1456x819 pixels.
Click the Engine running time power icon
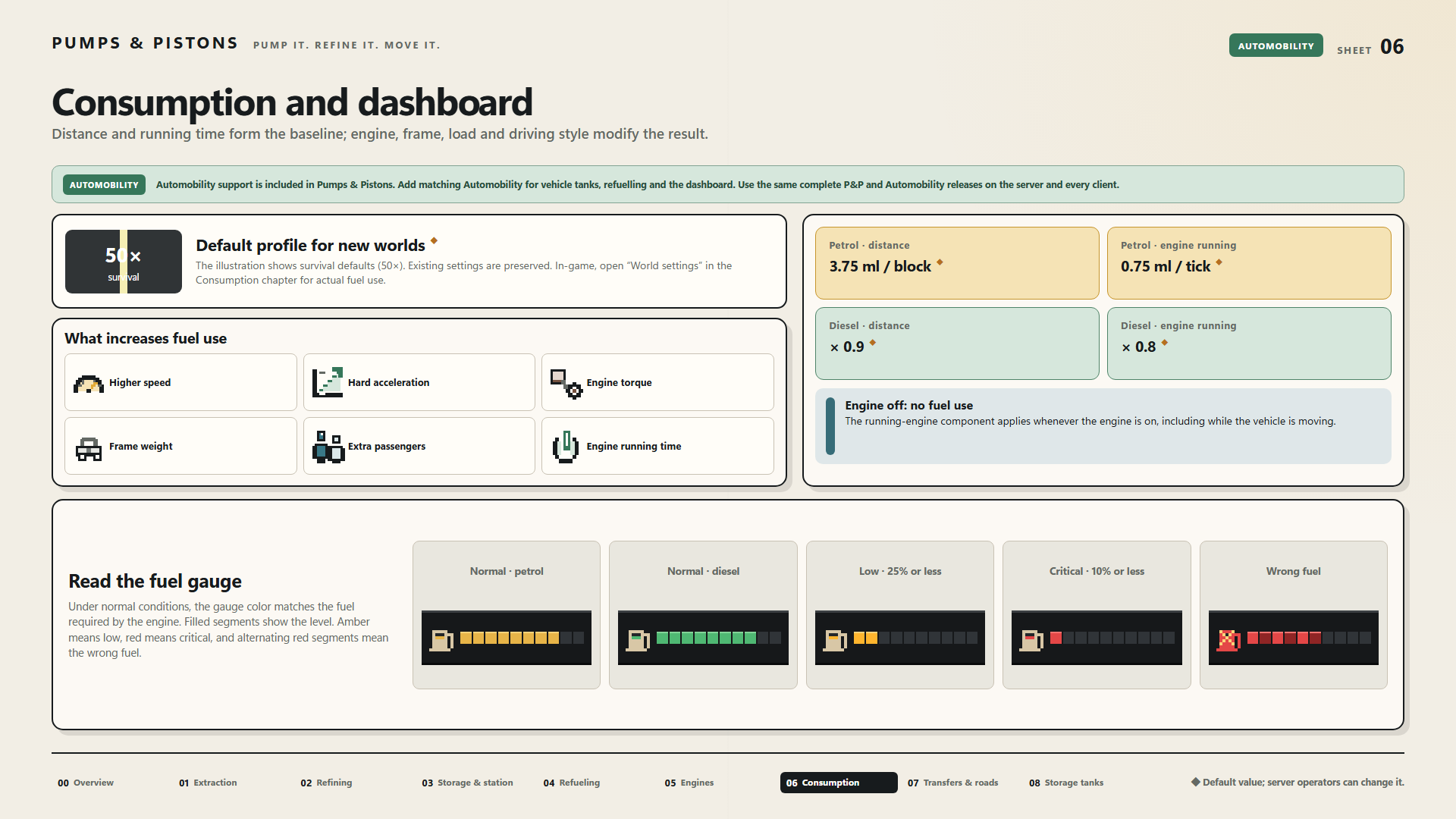(566, 447)
